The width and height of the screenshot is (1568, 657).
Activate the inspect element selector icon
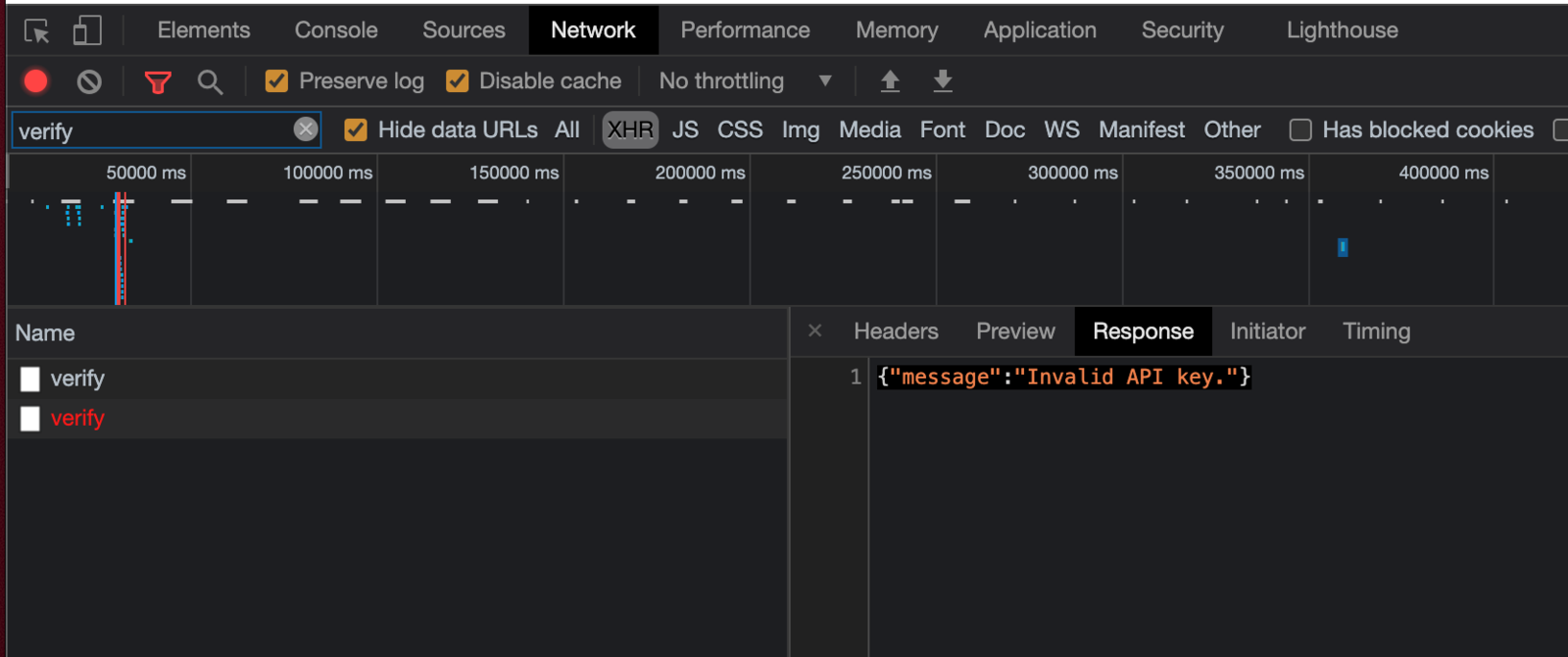point(37,31)
